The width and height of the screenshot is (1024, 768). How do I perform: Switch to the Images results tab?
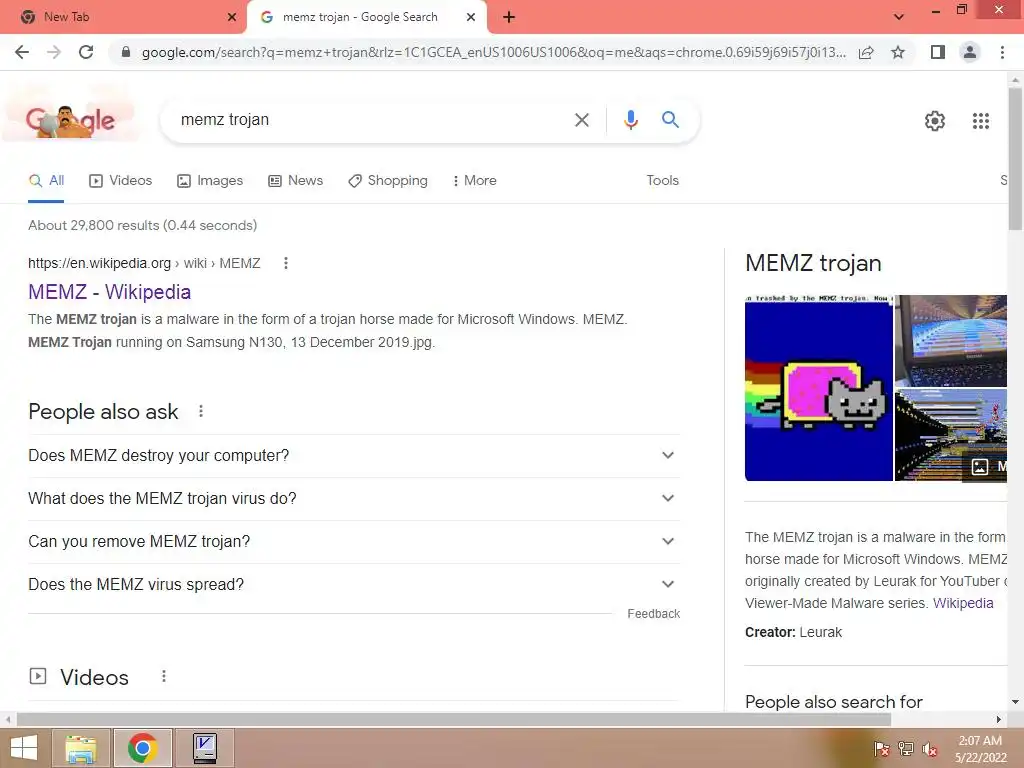[210, 180]
